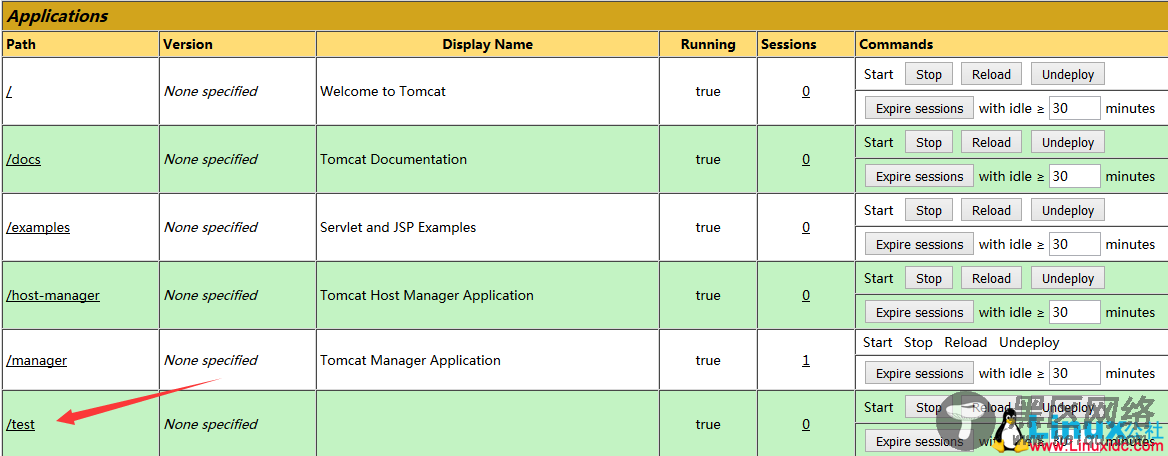This screenshot has height=456, width=1168.
Task: Edit idle minutes field in /docs row
Action: click(x=1075, y=177)
